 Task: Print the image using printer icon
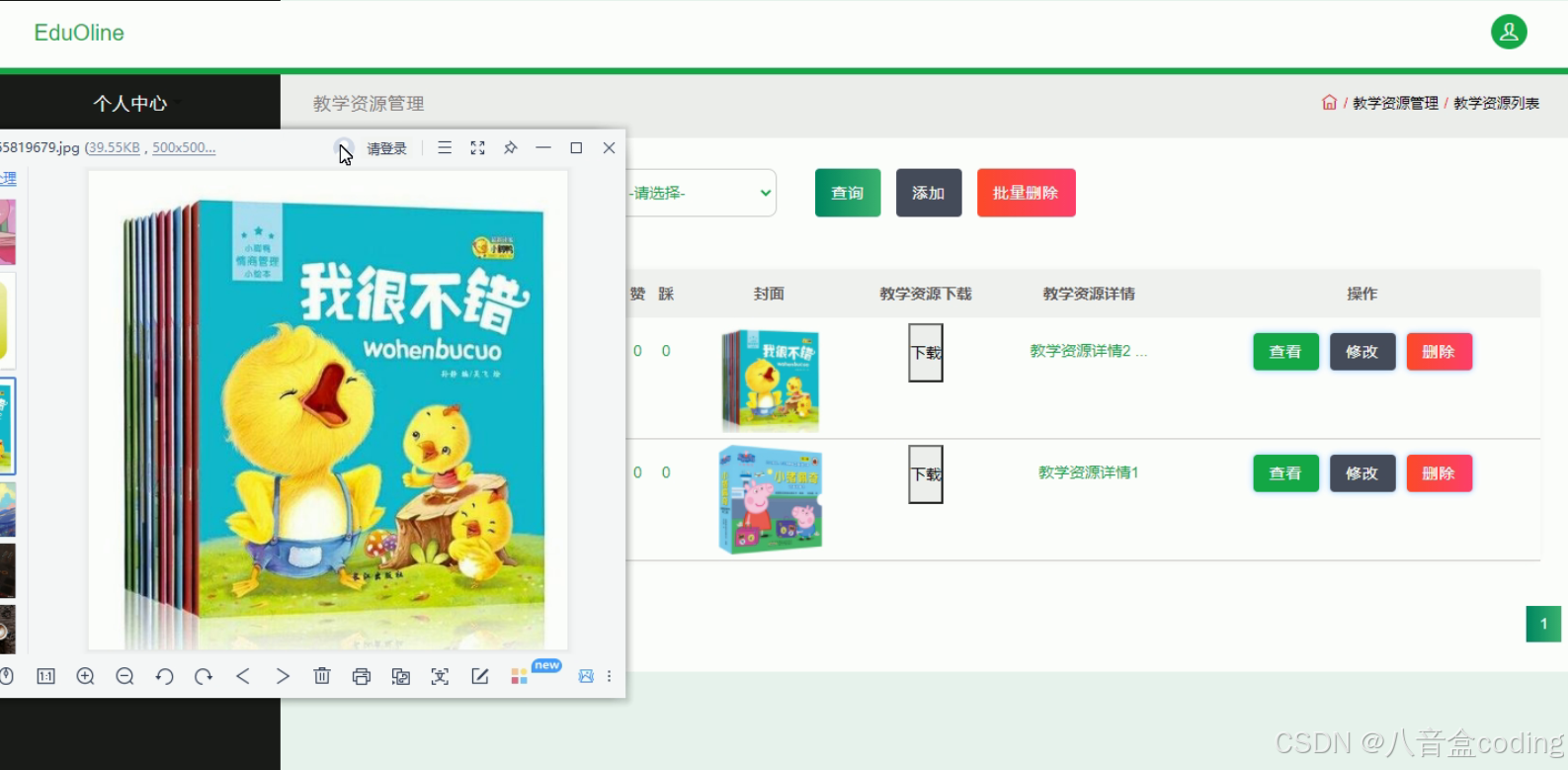[x=362, y=676]
